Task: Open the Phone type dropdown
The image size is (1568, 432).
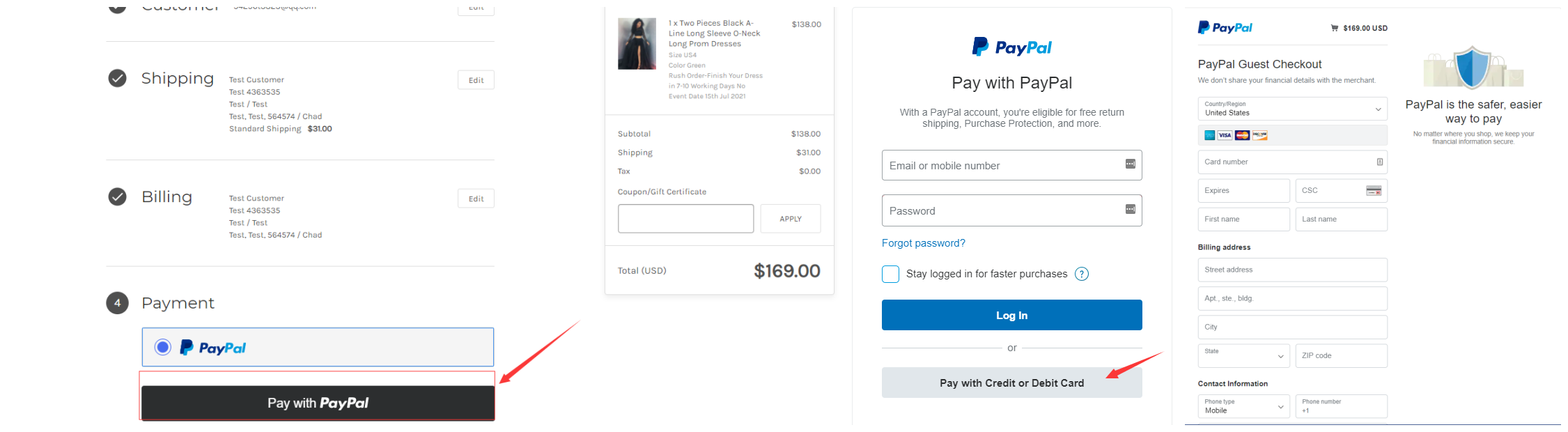Action: pyautogui.click(x=1243, y=406)
